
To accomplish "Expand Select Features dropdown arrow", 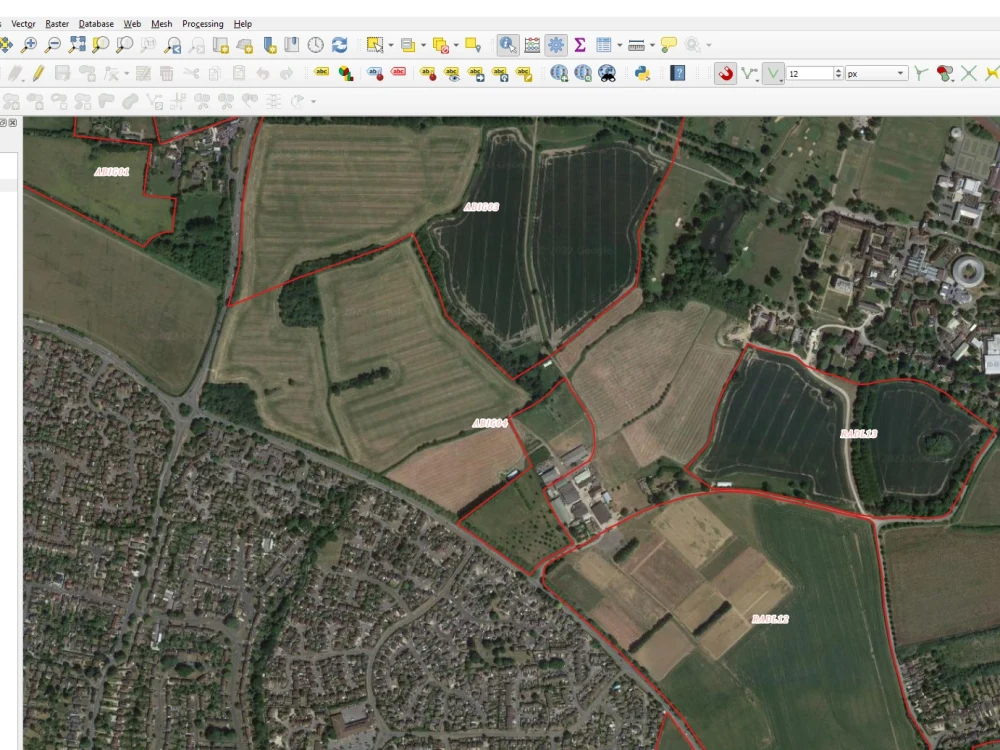I will click(x=390, y=45).
